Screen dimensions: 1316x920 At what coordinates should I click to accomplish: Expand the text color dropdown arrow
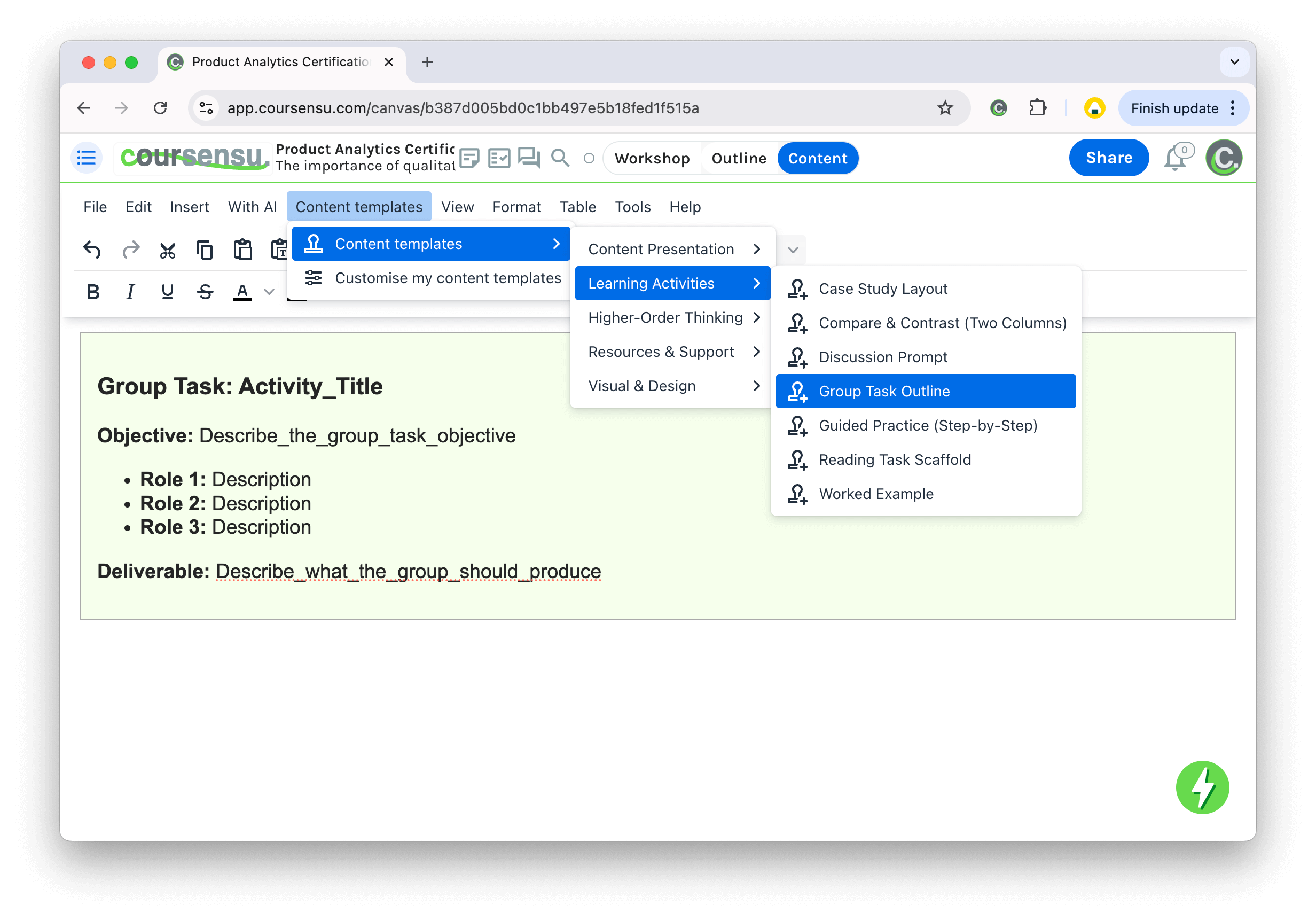(269, 292)
